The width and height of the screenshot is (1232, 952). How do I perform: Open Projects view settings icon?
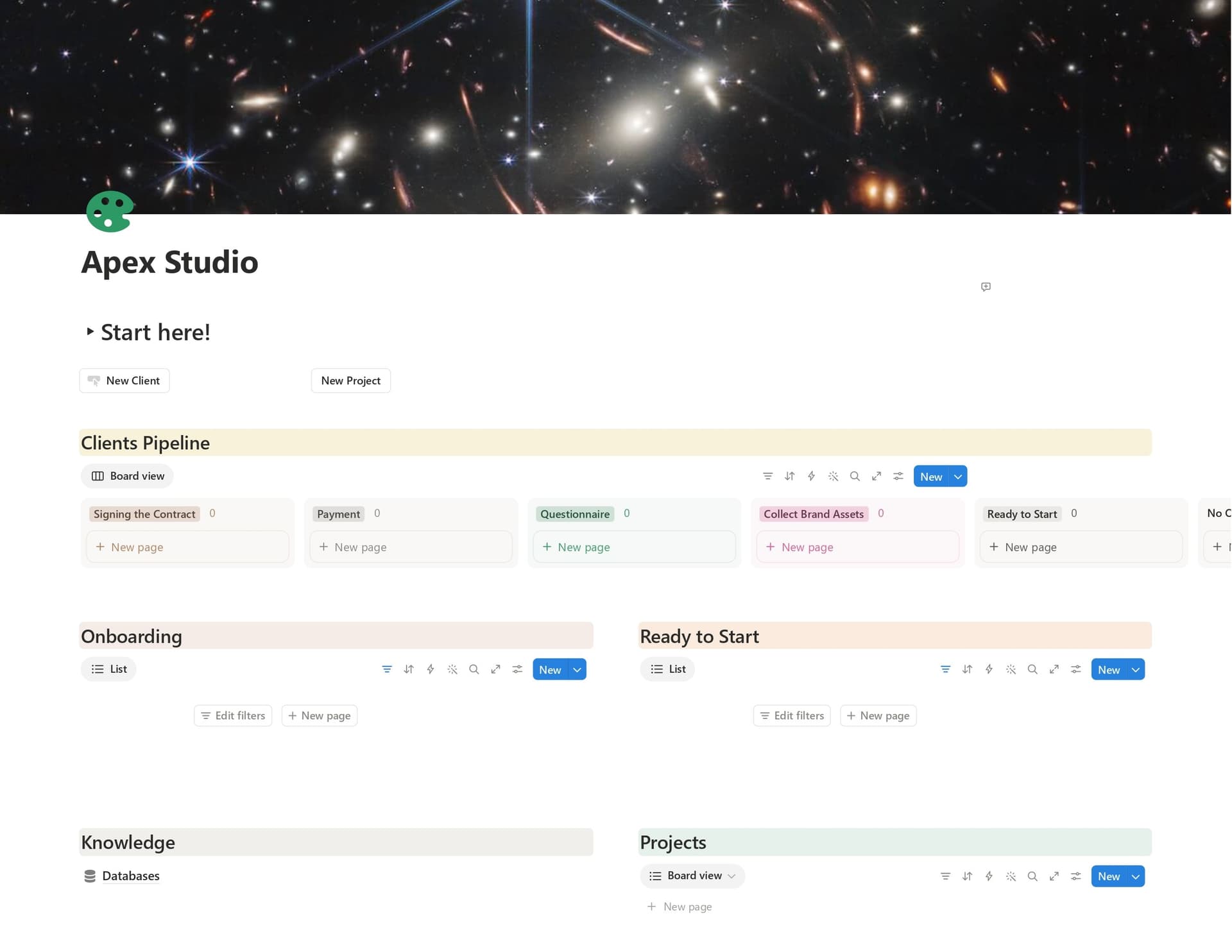(x=1076, y=876)
